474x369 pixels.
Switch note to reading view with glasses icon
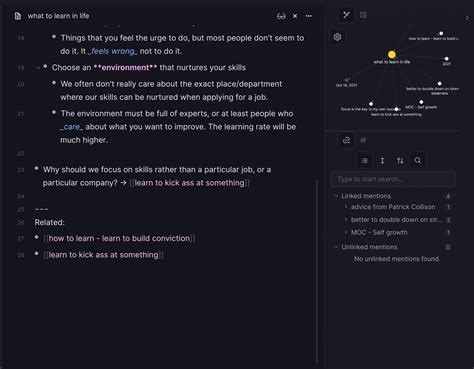281,16
